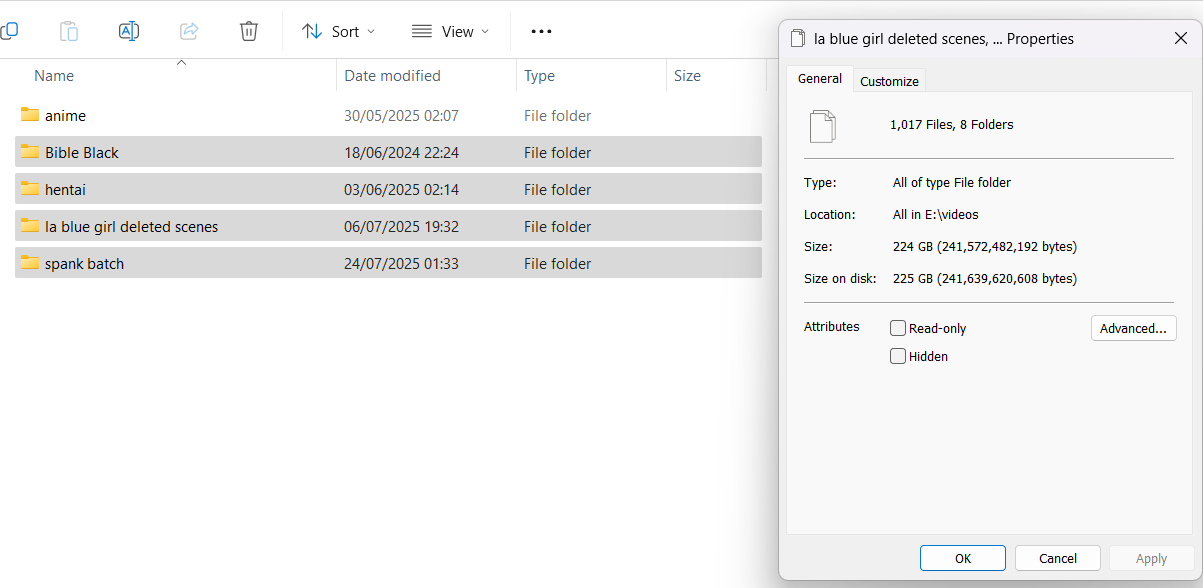Sort by the Size column header
The width and height of the screenshot is (1203, 588).
point(687,76)
